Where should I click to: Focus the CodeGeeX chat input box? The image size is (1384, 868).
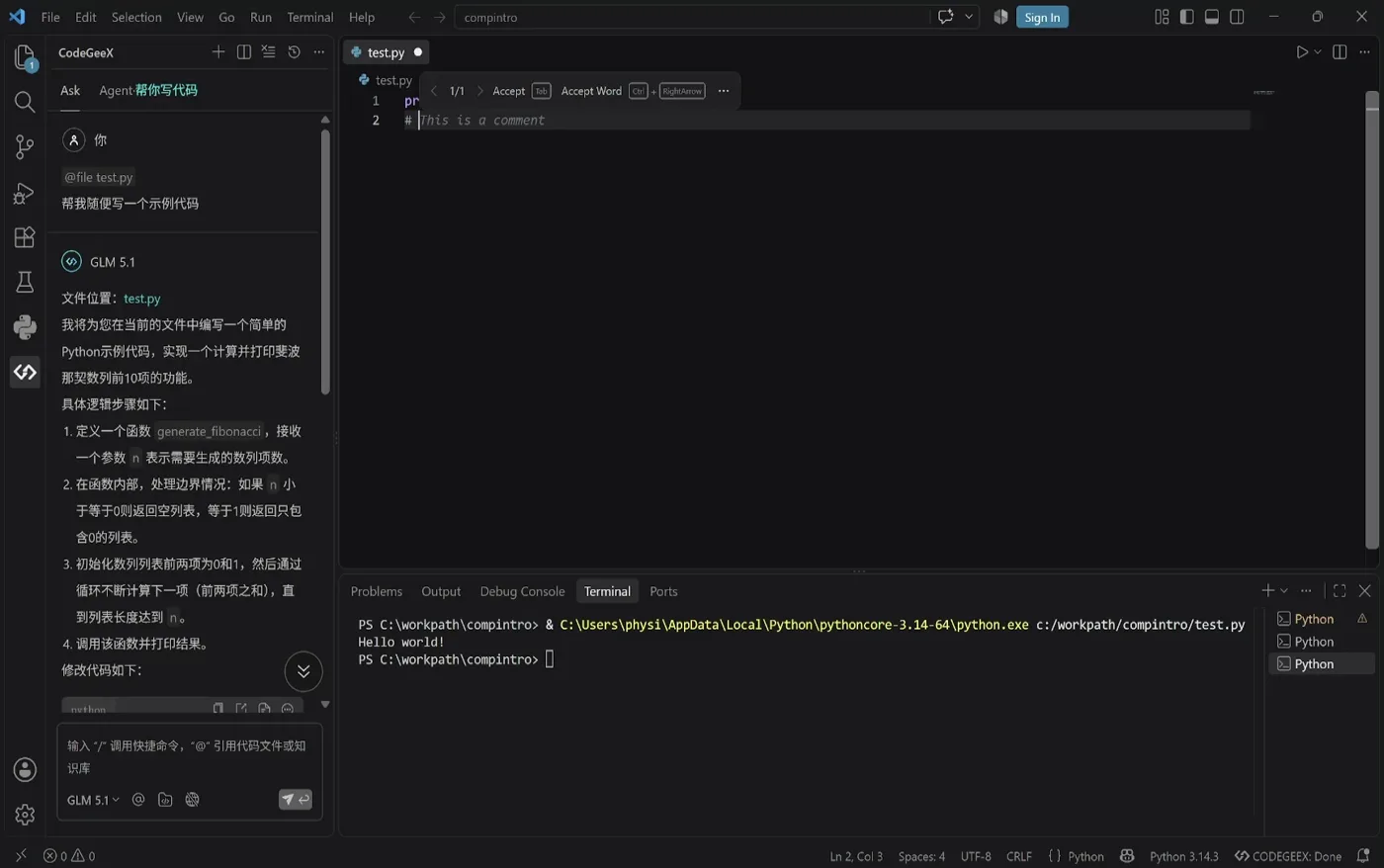tap(189, 756)
